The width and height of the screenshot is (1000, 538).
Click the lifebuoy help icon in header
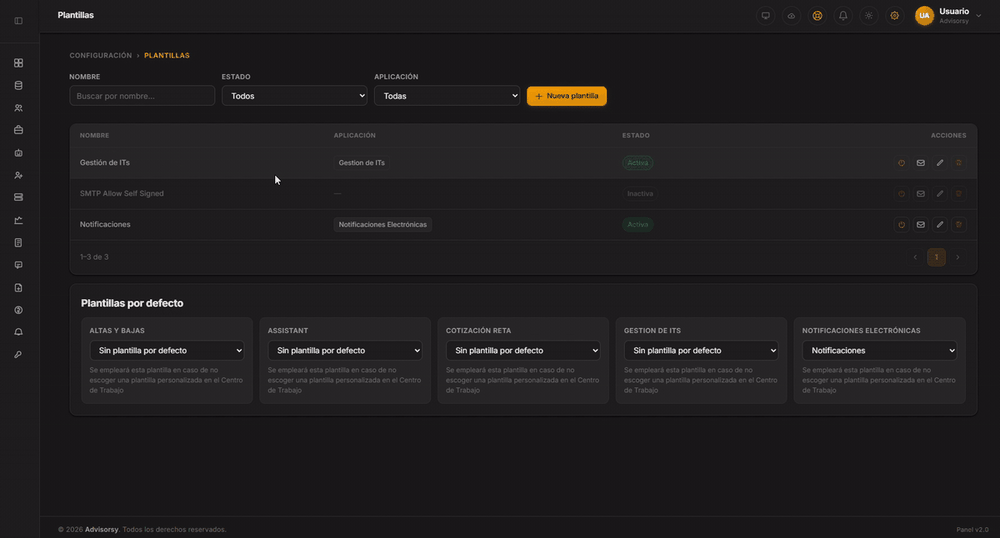click(x=817, y=16)
